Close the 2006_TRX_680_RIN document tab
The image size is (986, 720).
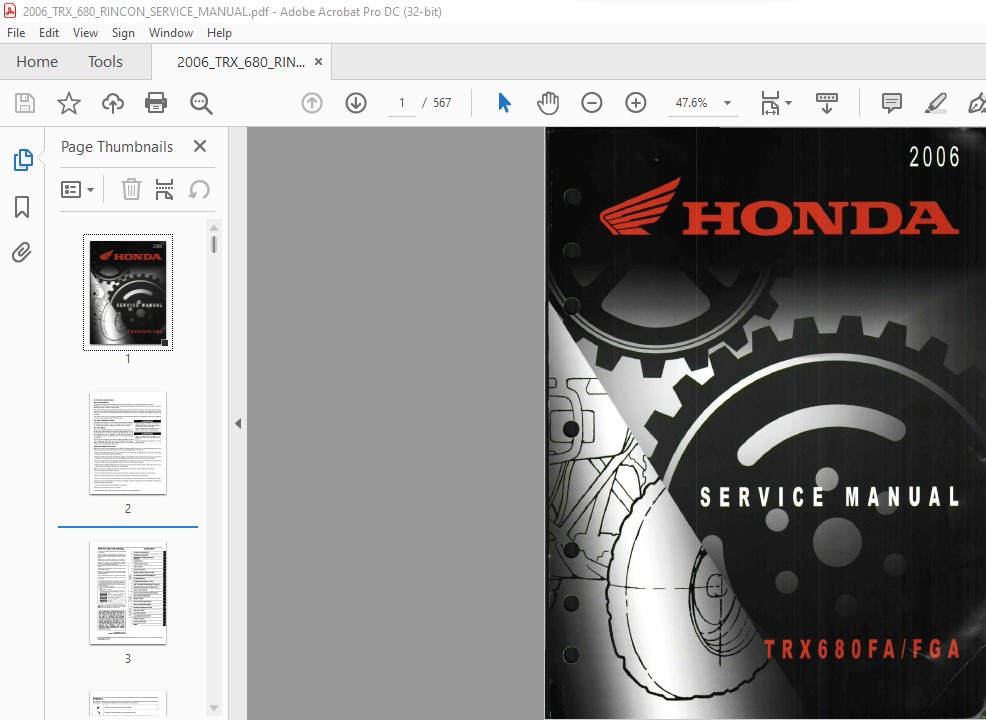coord(318,62)
